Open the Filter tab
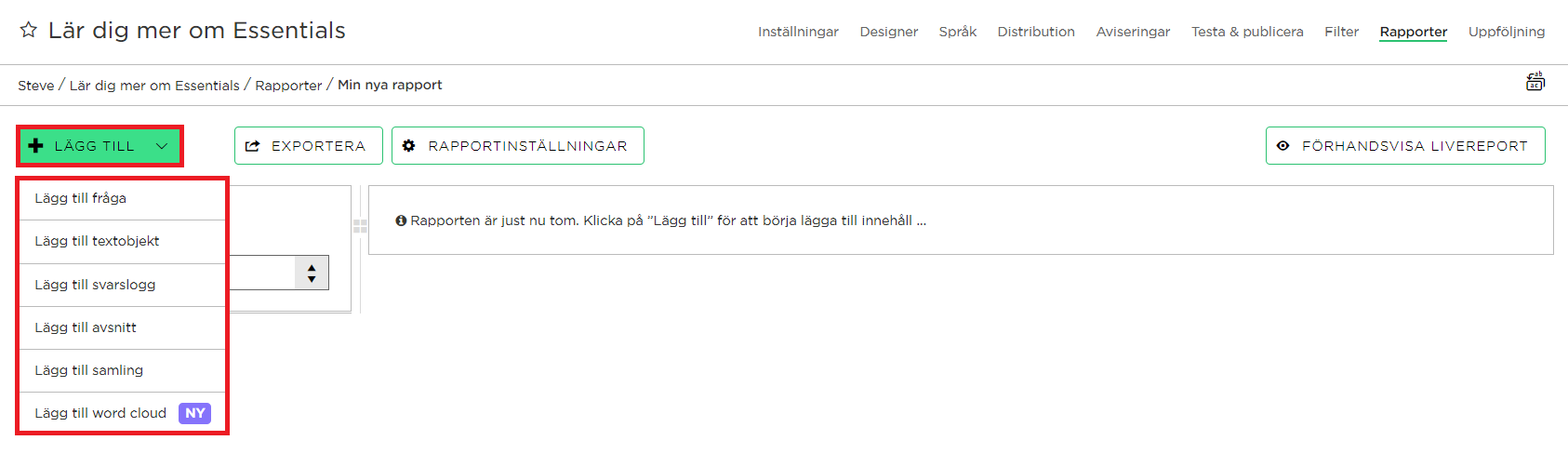 [1341, 32]
